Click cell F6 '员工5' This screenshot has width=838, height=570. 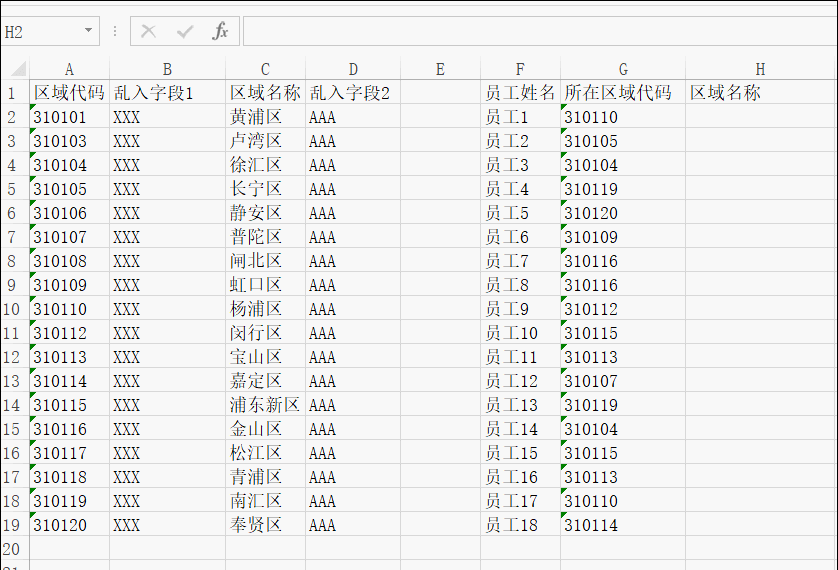521,213
